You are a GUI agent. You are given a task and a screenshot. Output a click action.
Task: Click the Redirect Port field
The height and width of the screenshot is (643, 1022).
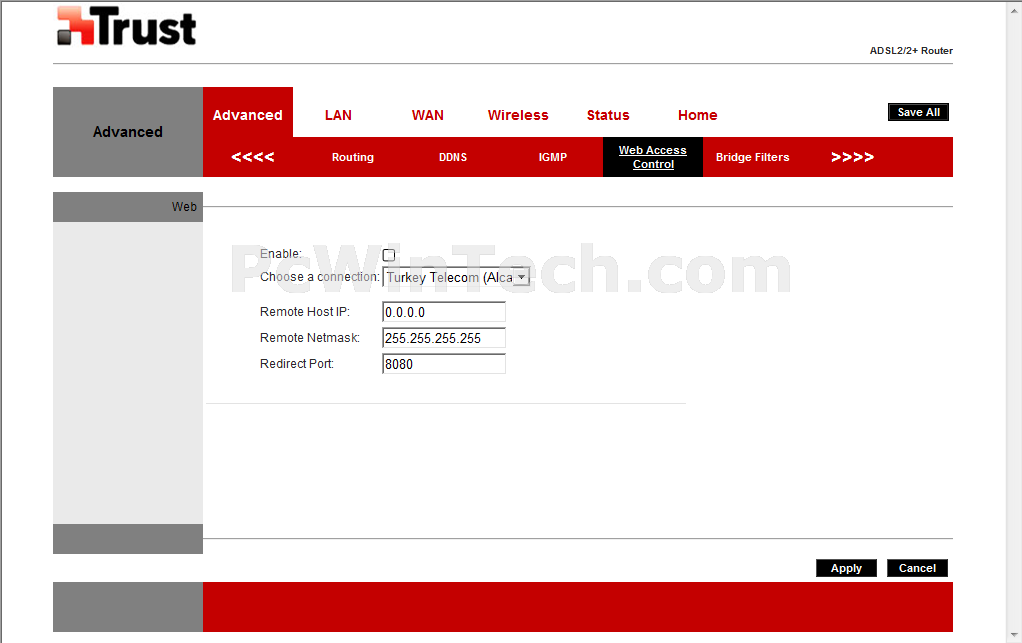444,364
